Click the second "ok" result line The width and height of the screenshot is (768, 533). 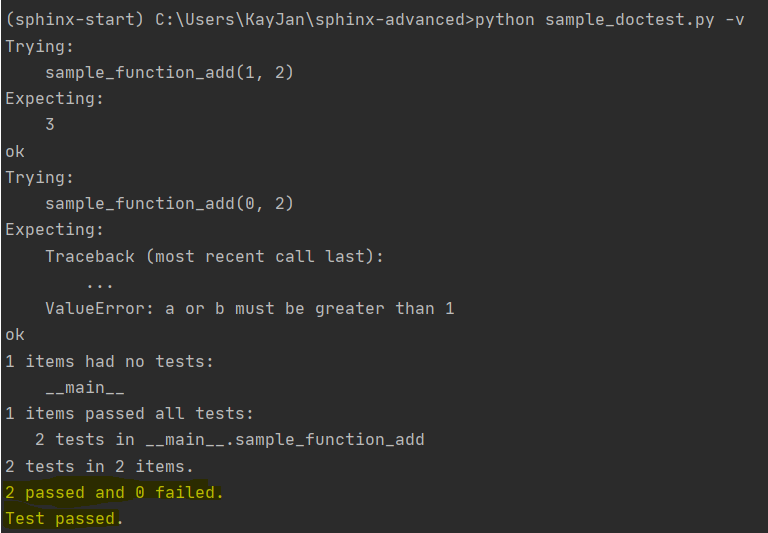[x=15, y=334]
